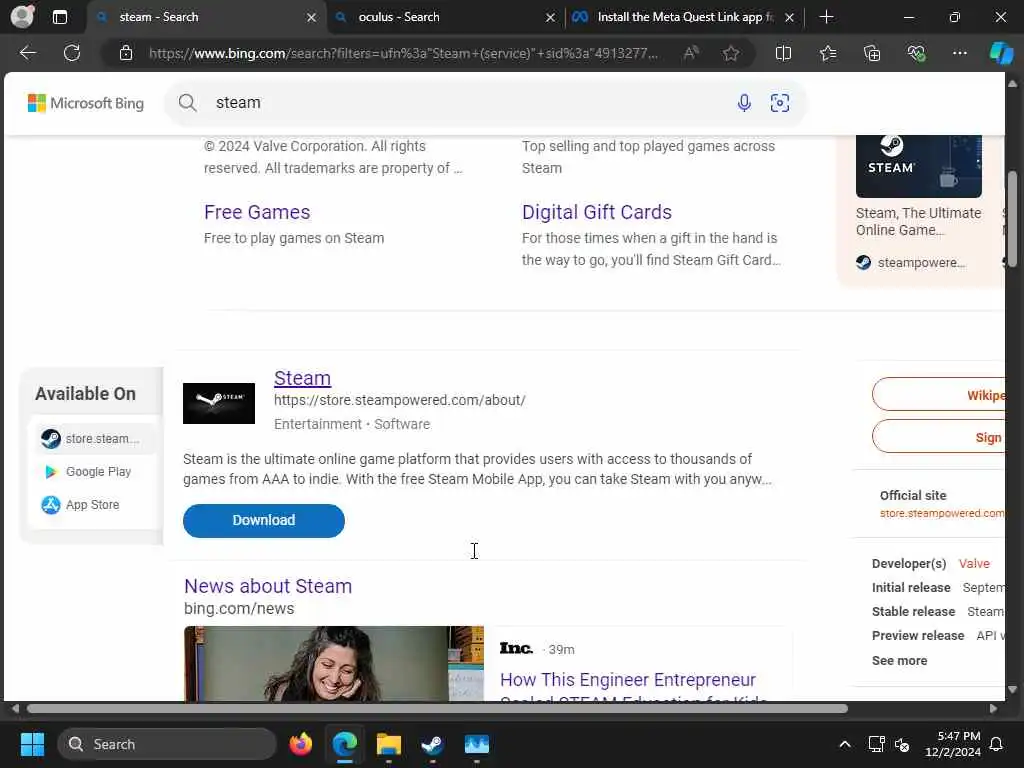Open Copilot sidebar icon
Viewport: 1024px width, 768px height.
tap(1001, 53)
